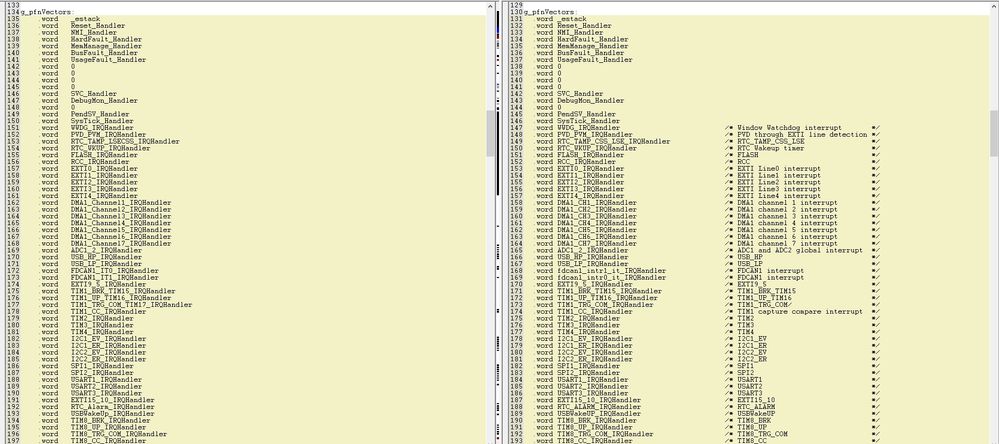Click right pane scrollbar up arrow
This screenshot has height=444, width=999.
coord(994,6)
